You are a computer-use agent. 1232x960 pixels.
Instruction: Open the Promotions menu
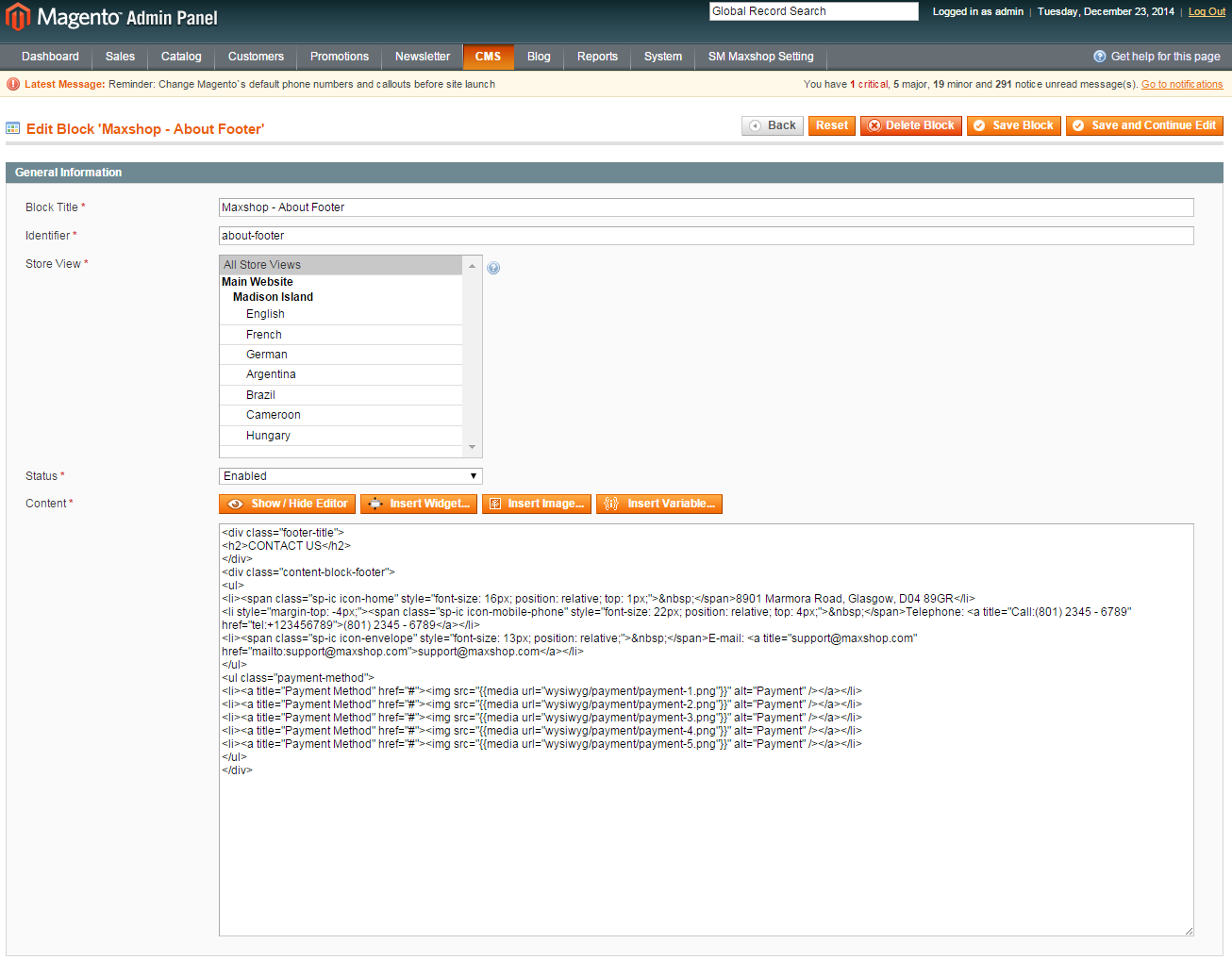coord(340,57)
